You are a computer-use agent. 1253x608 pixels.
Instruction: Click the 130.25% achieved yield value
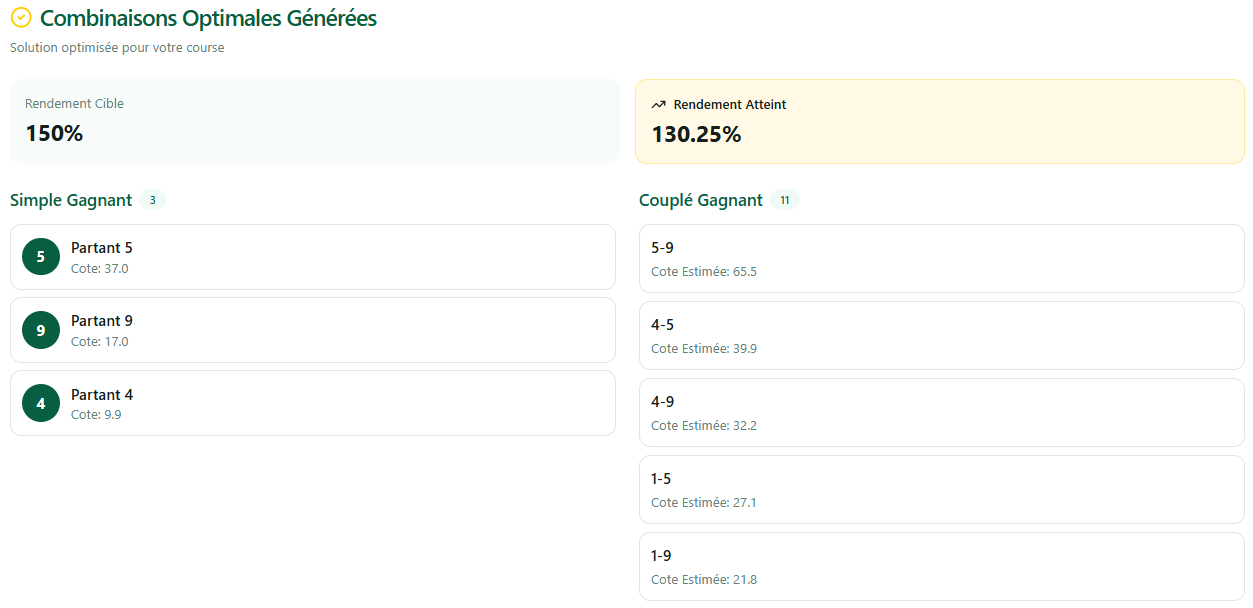(x=696, y=134)
